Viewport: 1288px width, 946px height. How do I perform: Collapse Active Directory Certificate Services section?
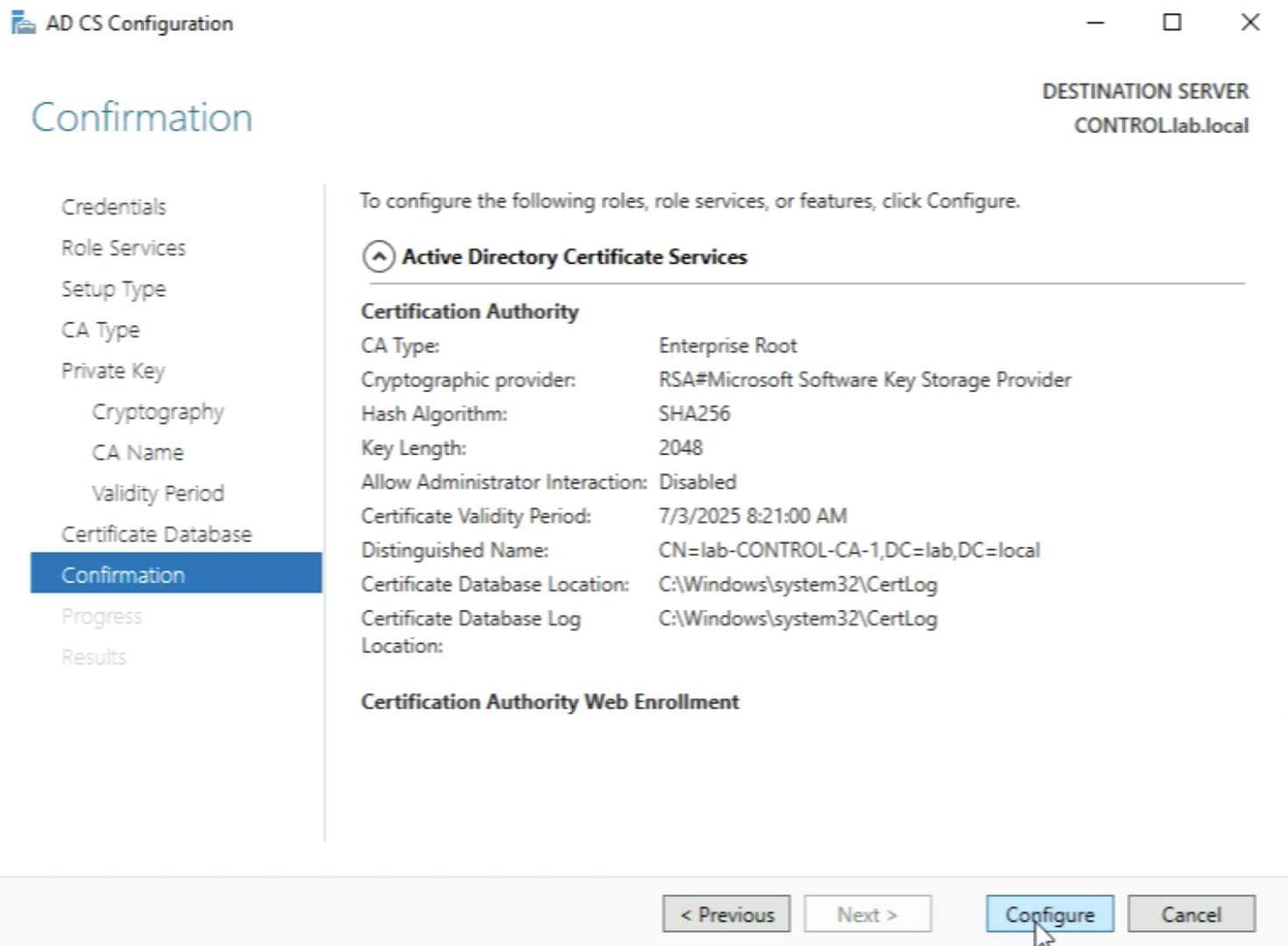379,257
